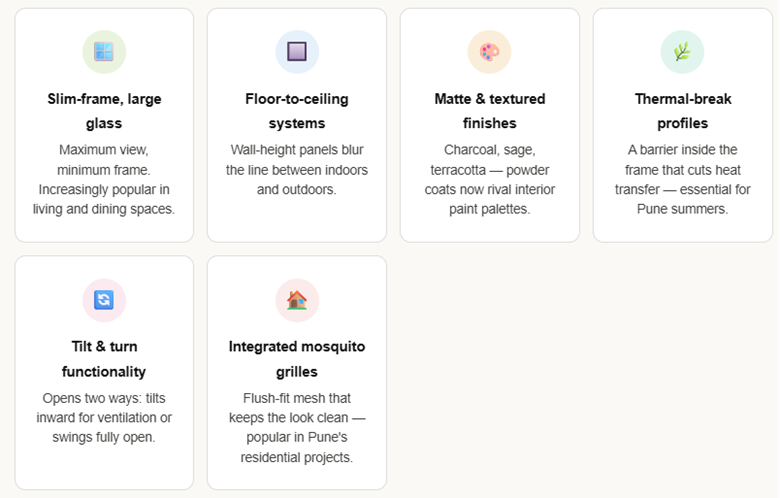Click the 'essential for Pune summers' text
Viewport: 780px width, 498px height.
(684, 199)
